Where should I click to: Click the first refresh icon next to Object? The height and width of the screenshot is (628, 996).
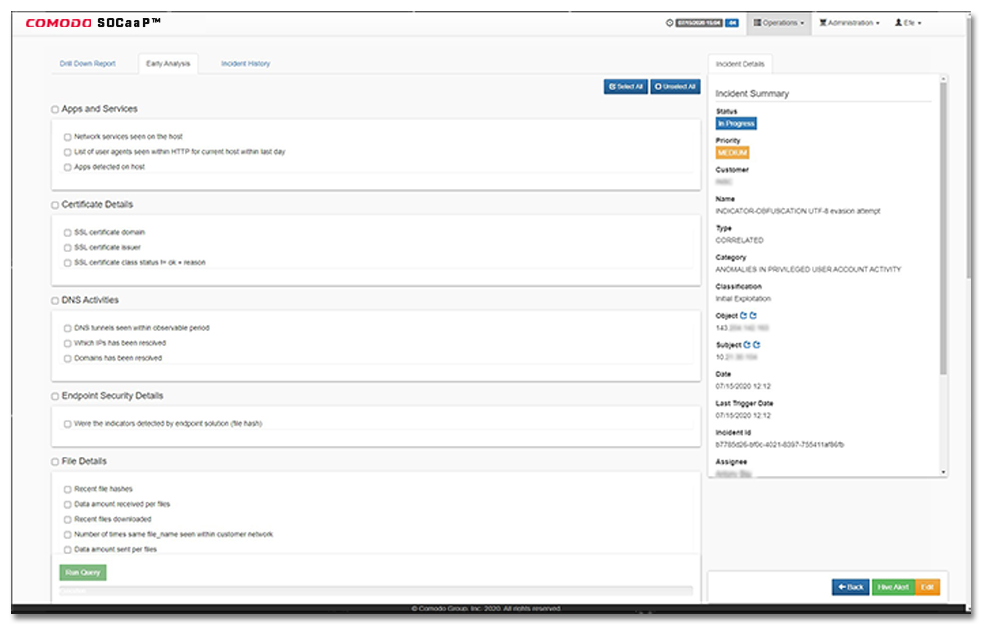click(x=743, y=316)
